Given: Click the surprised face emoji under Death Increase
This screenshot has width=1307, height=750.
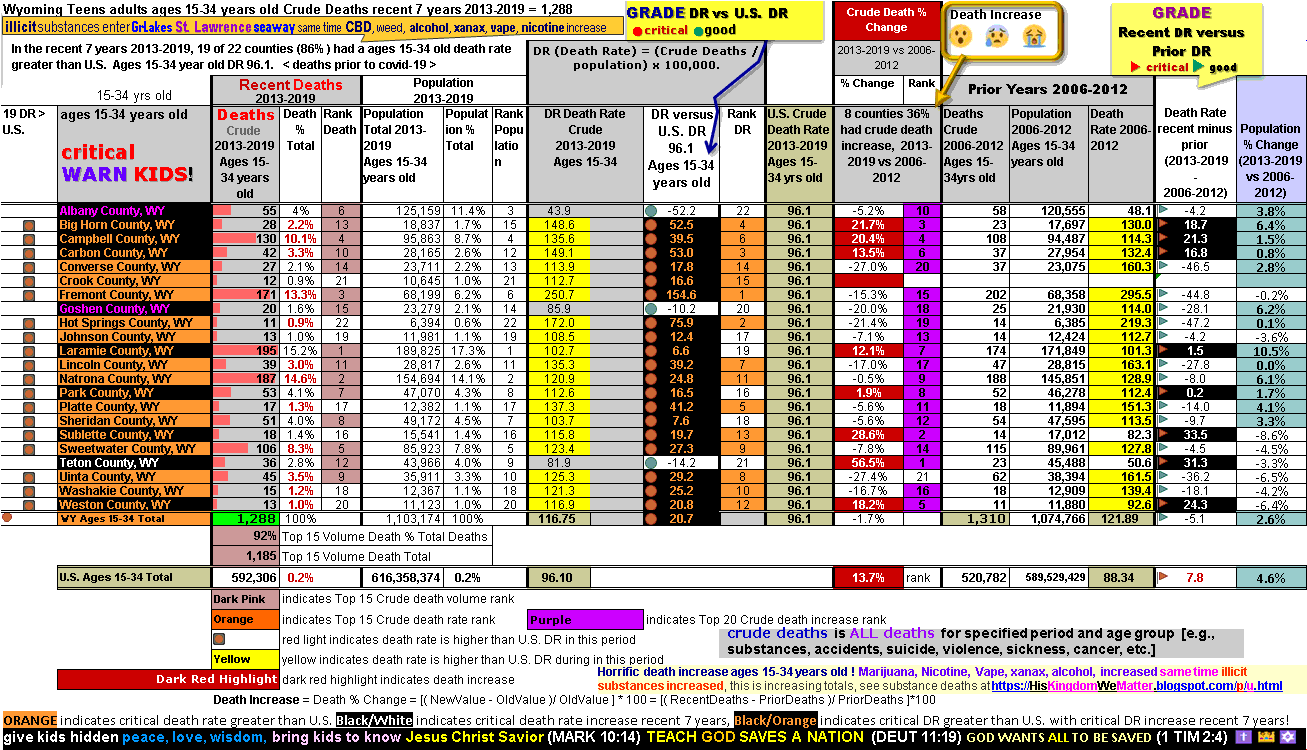Looking at the screenshot, I should coord(961,37).
